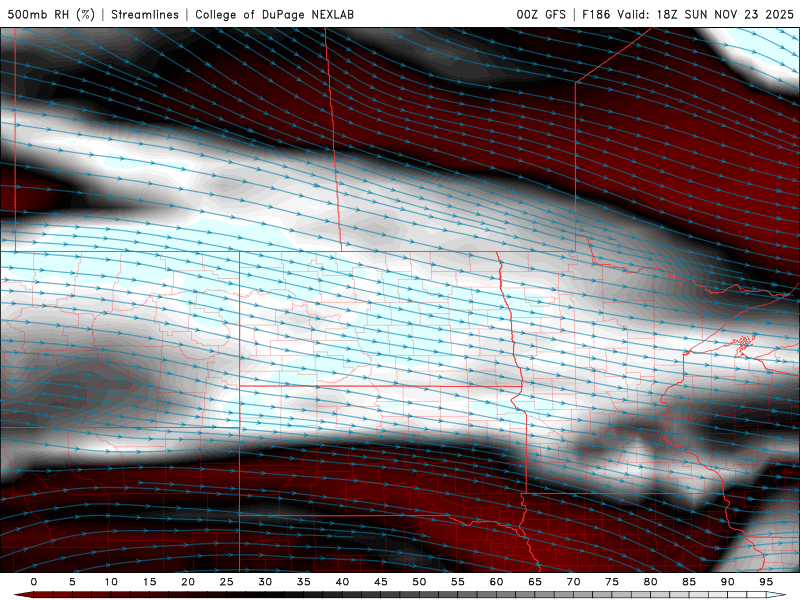This screenshot has width=800, height=600.
Task: Click the '50' colorbar label
Action: point(419,582)
